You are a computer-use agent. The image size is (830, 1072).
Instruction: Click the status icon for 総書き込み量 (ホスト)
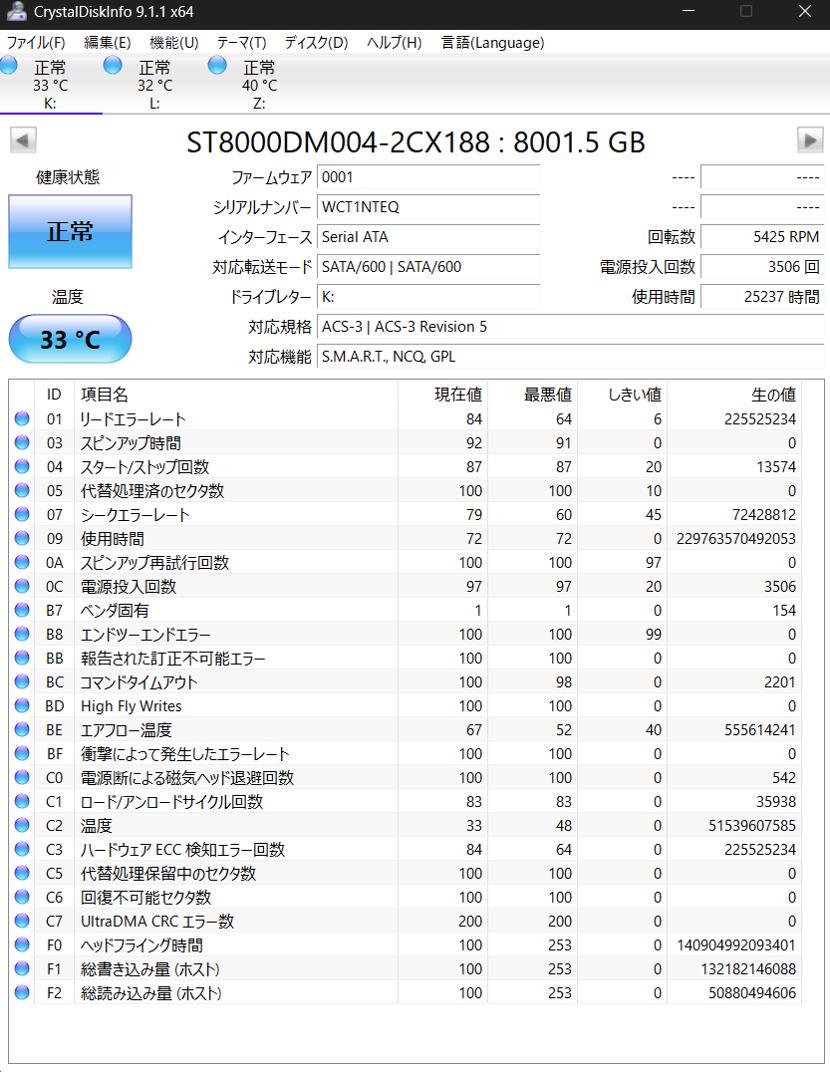click(22, 969)
